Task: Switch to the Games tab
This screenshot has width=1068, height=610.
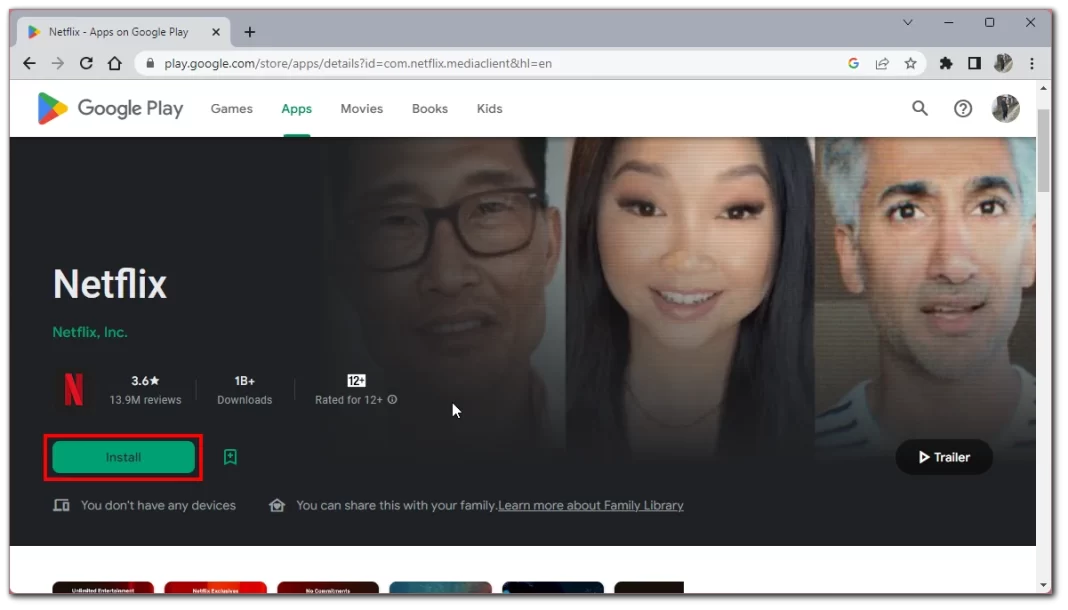Action: [231, 109]
